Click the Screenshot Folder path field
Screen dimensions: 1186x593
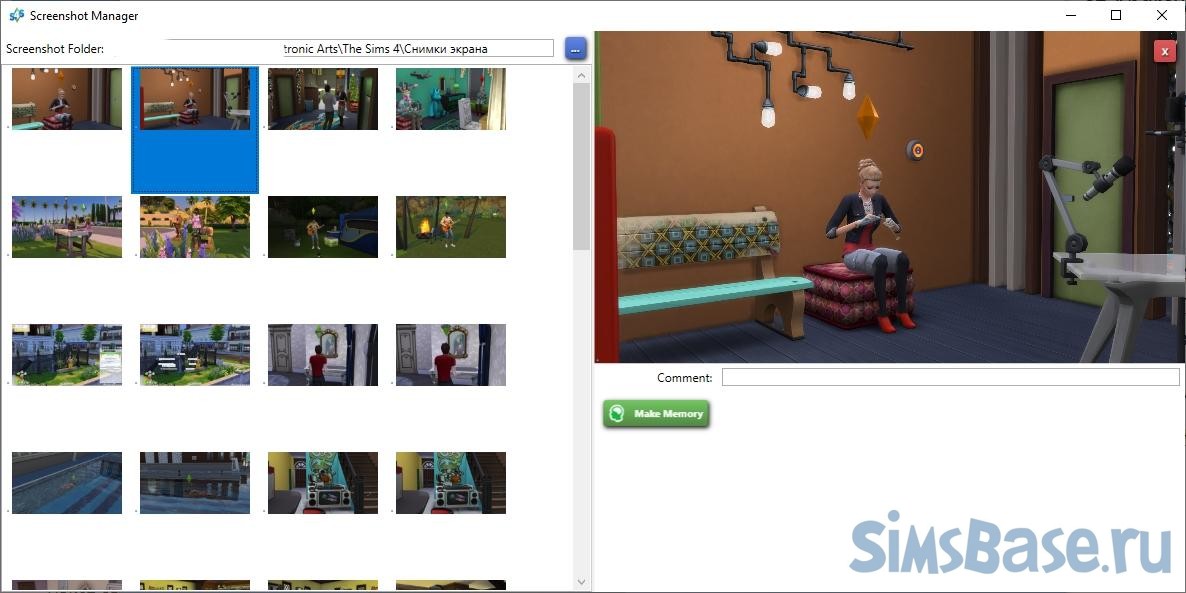(x=358, y=48)
